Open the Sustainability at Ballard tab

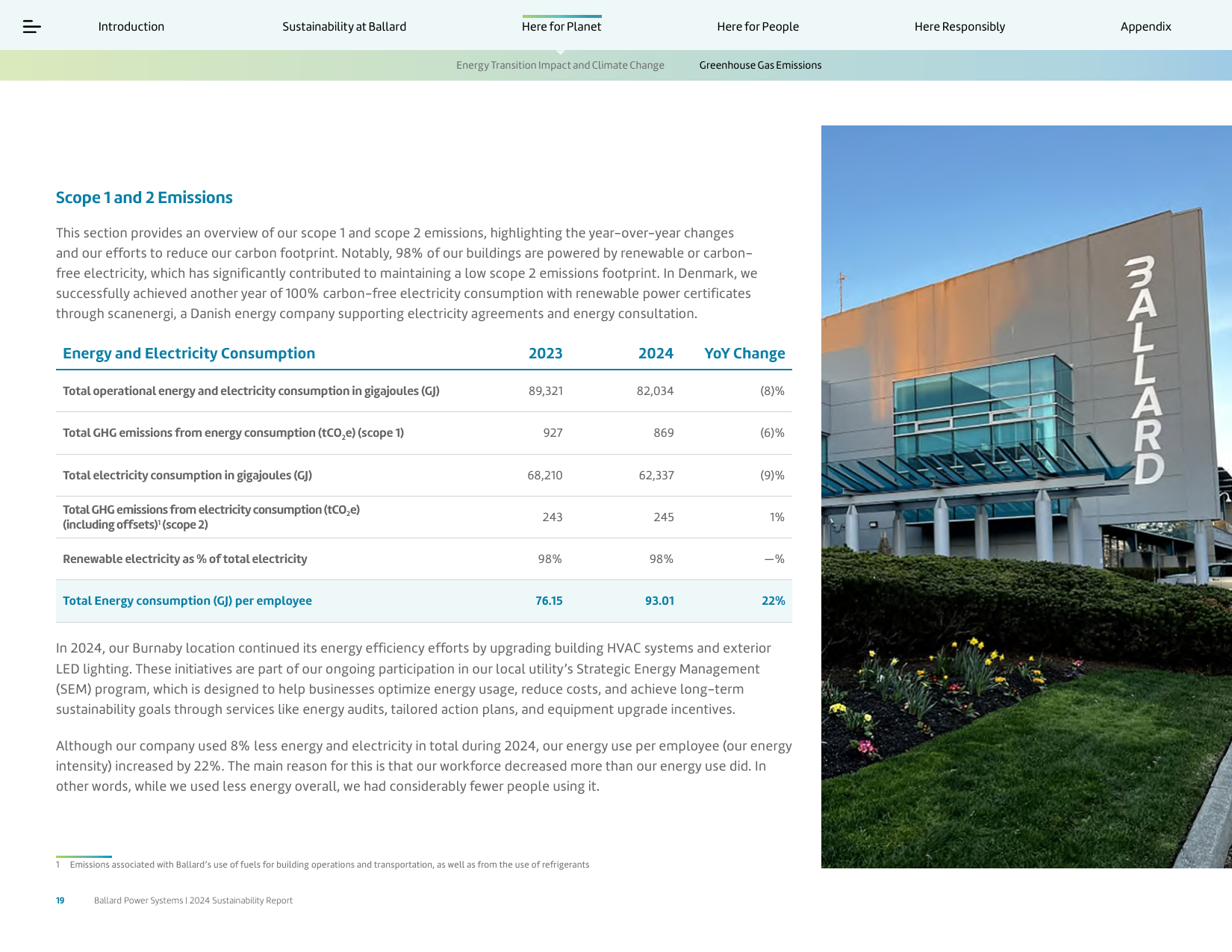[x=344, y=27]
